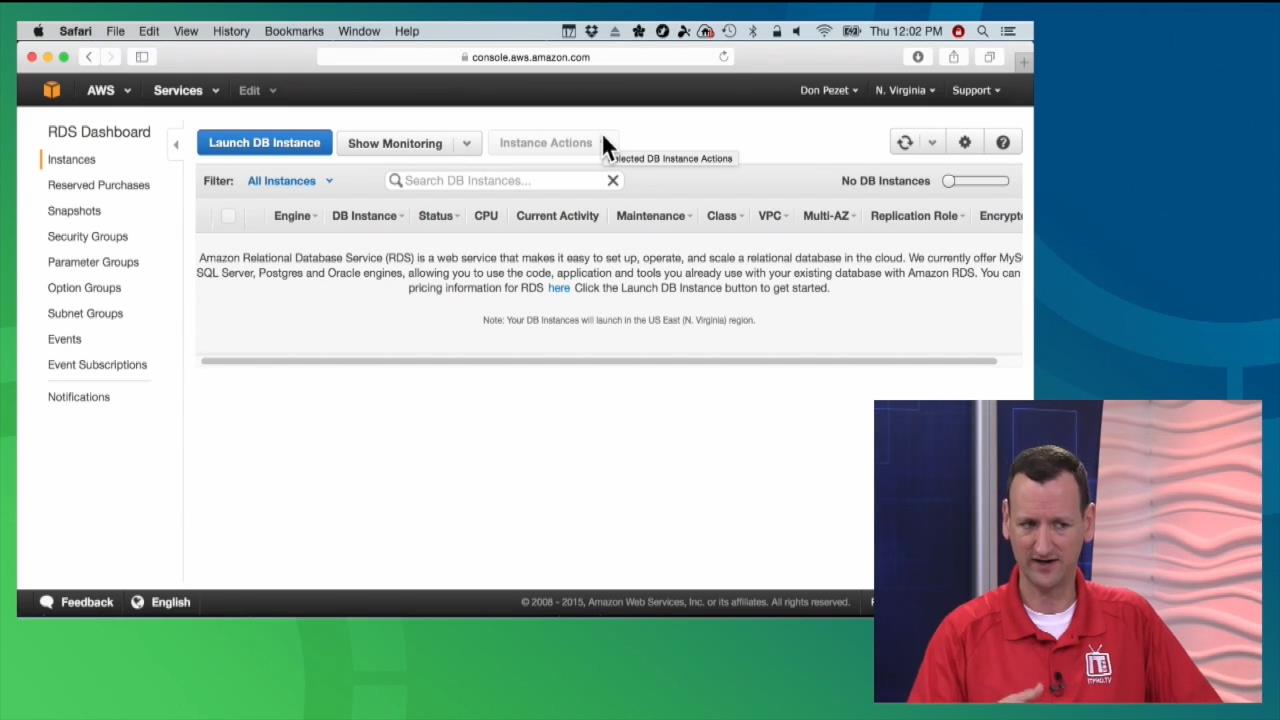
Task: Toggle the Safari sidebar button
Action: pyautogui.click(x=142, y=57)
